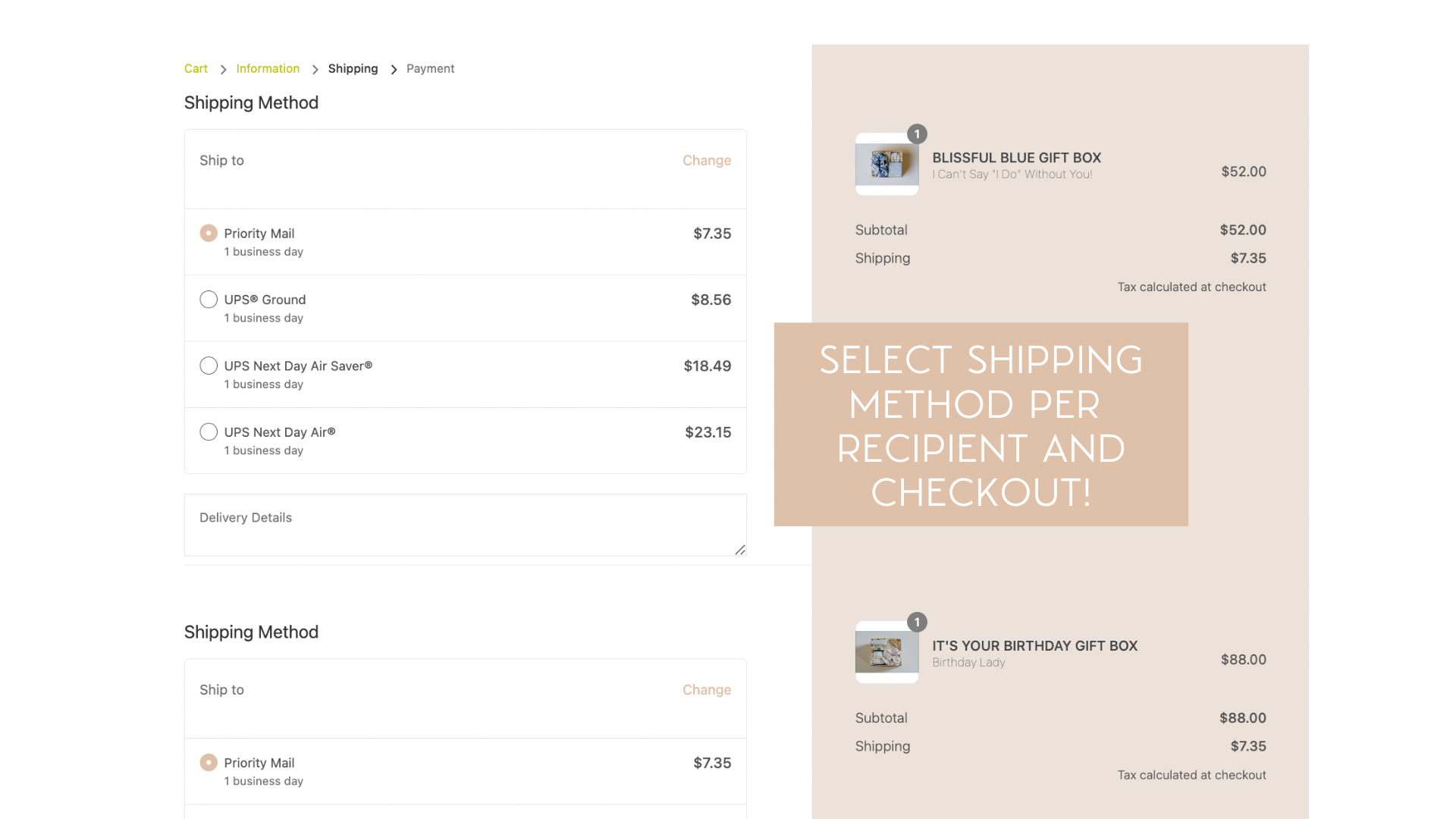Change first recipient's Ship to address
Image resolution: width=1456 pixels, height=819 pixels.
point(706,160)
